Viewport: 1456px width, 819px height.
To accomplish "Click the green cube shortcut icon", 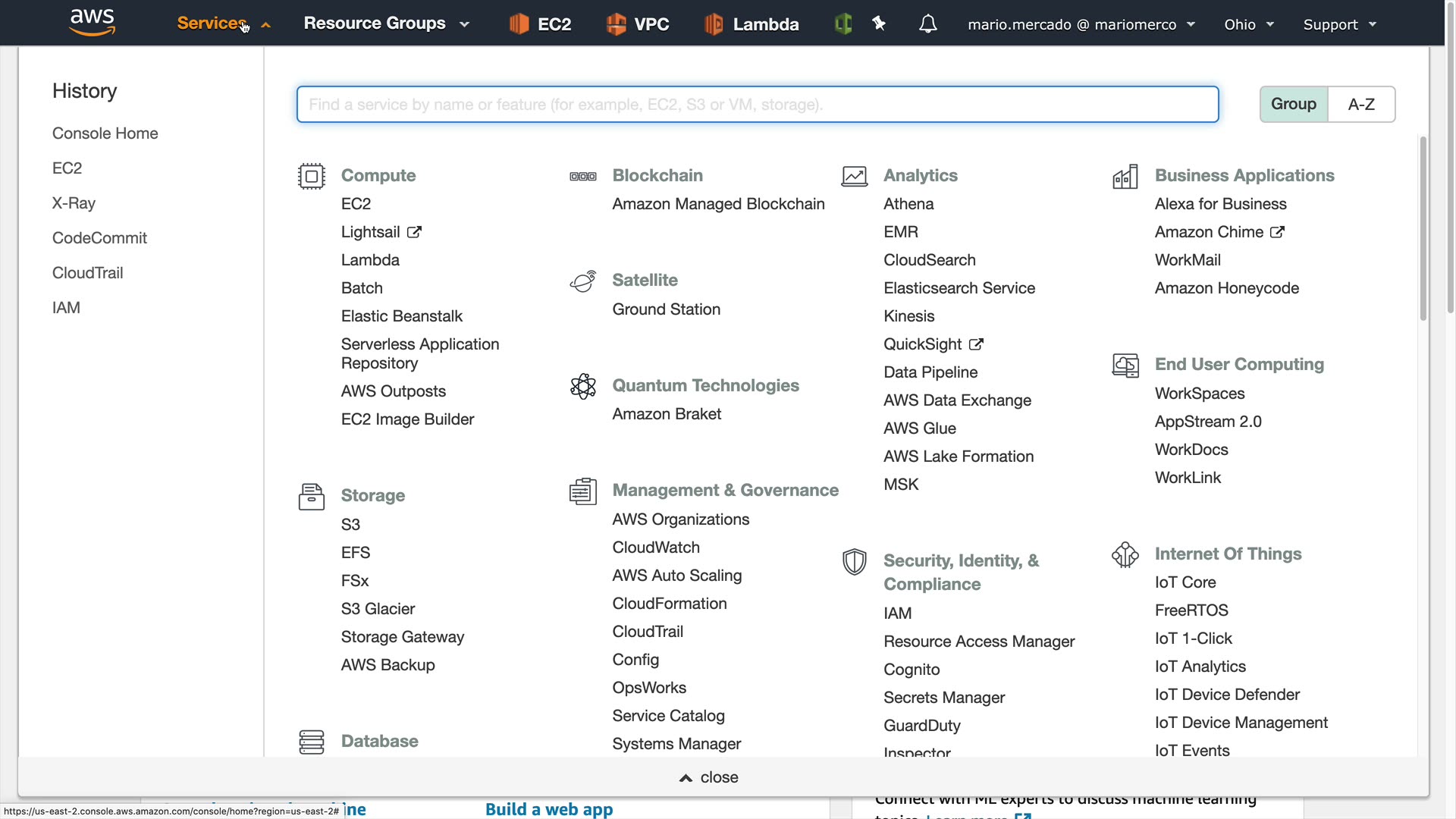I will tap(843, 24).
